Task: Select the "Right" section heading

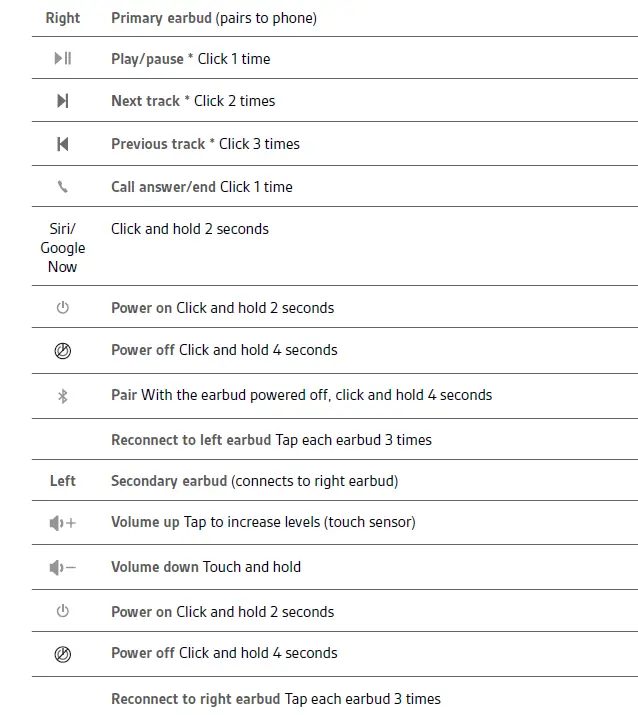Action: click(63, 18)
